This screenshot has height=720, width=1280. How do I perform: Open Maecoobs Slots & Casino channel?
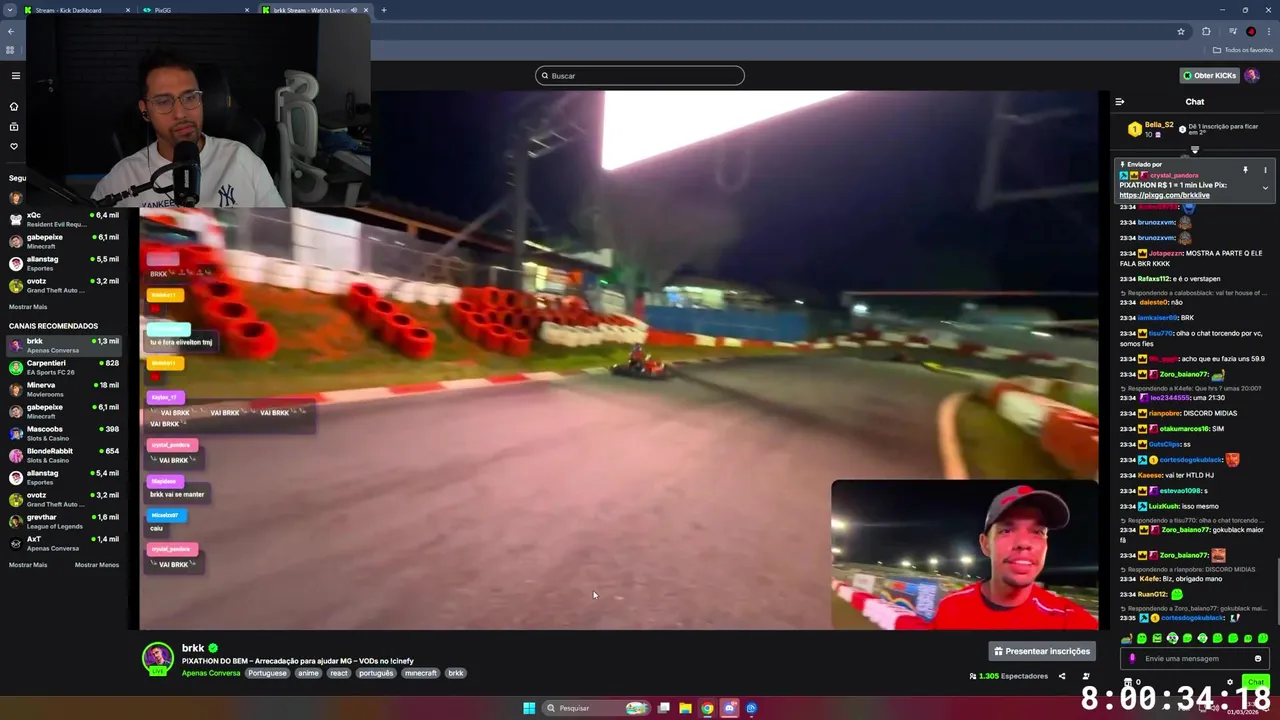[64, 433]
